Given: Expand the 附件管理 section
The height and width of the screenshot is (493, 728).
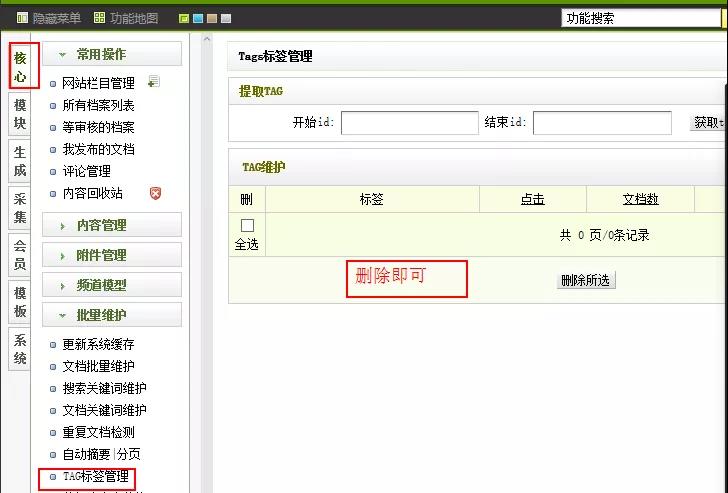Looking at the screenshot, I should coord(112,255).
